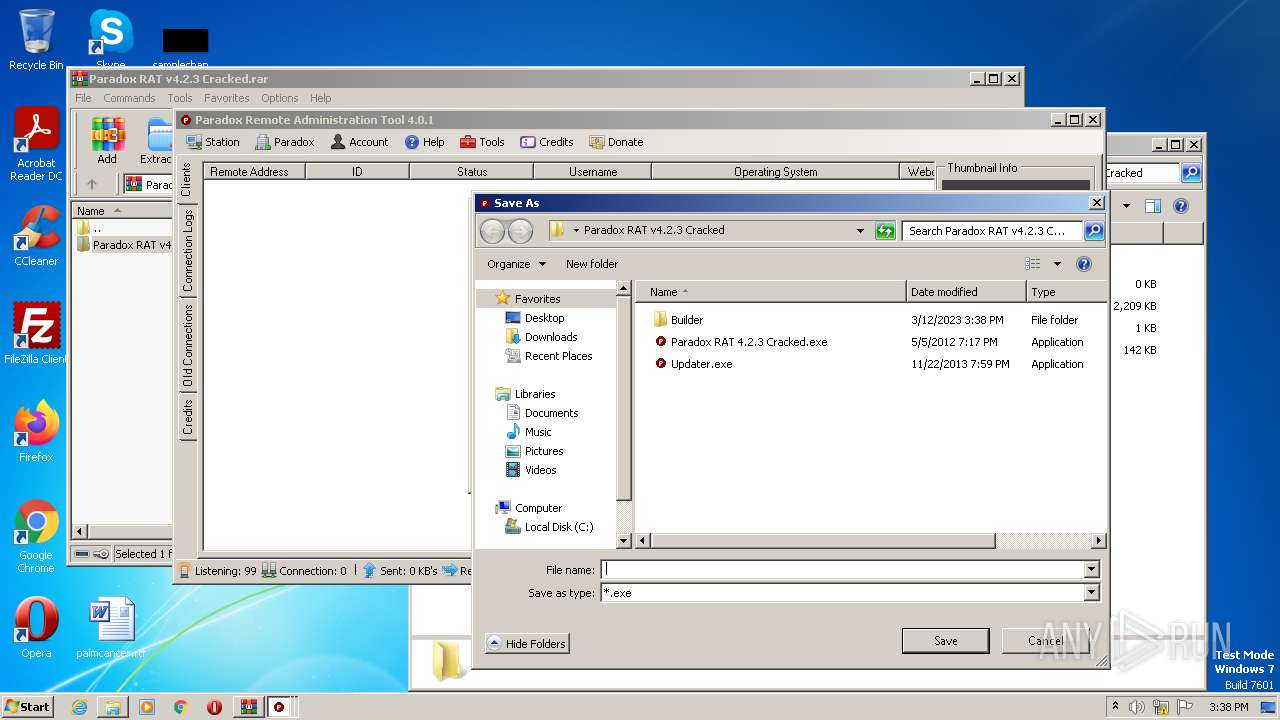
Task: Open the change view options dropdown arrow
Action: (x=1057, y=264)
